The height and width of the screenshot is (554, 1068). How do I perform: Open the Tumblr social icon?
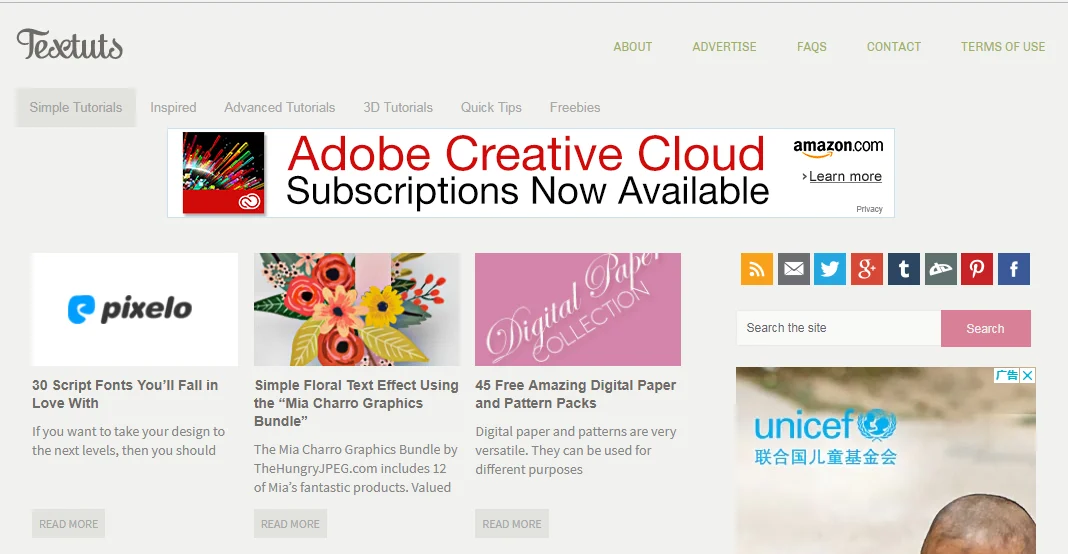pyautogui.click(x=904, y=269)
